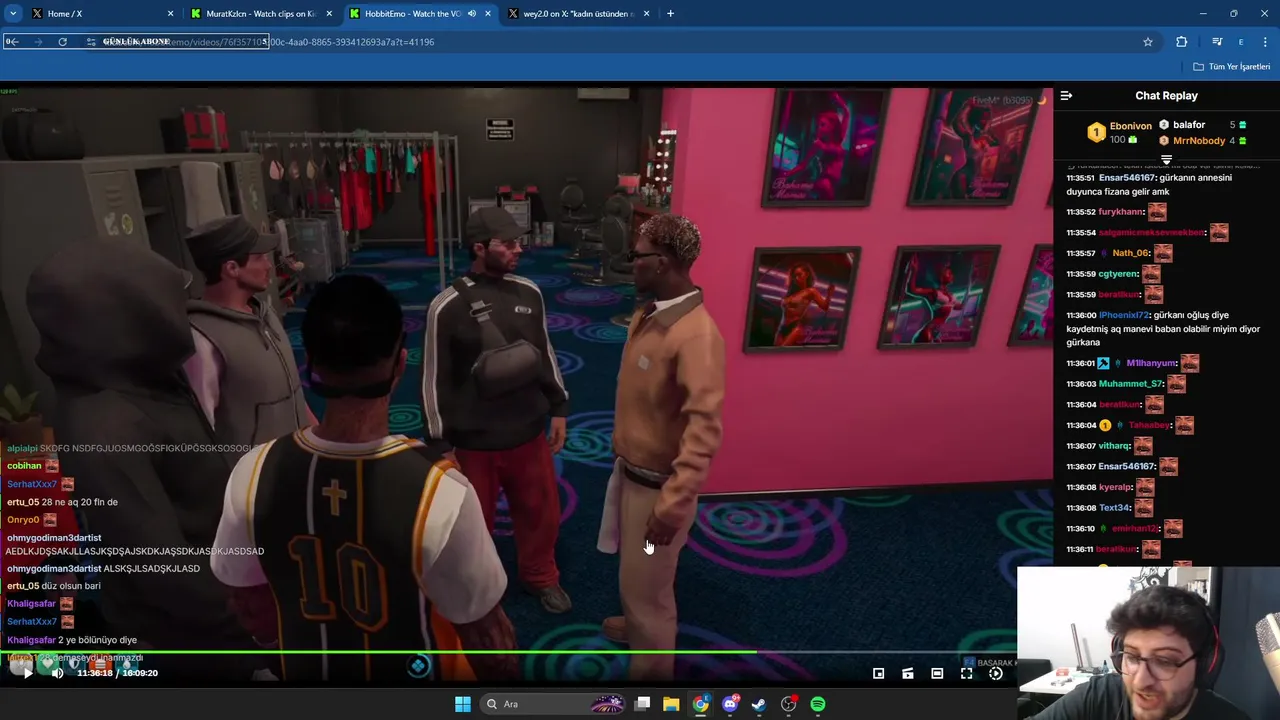This screenshot has width=1280, height=720.
Task: Click the video timestamp 11:36:18
Action: click(95, 673)
